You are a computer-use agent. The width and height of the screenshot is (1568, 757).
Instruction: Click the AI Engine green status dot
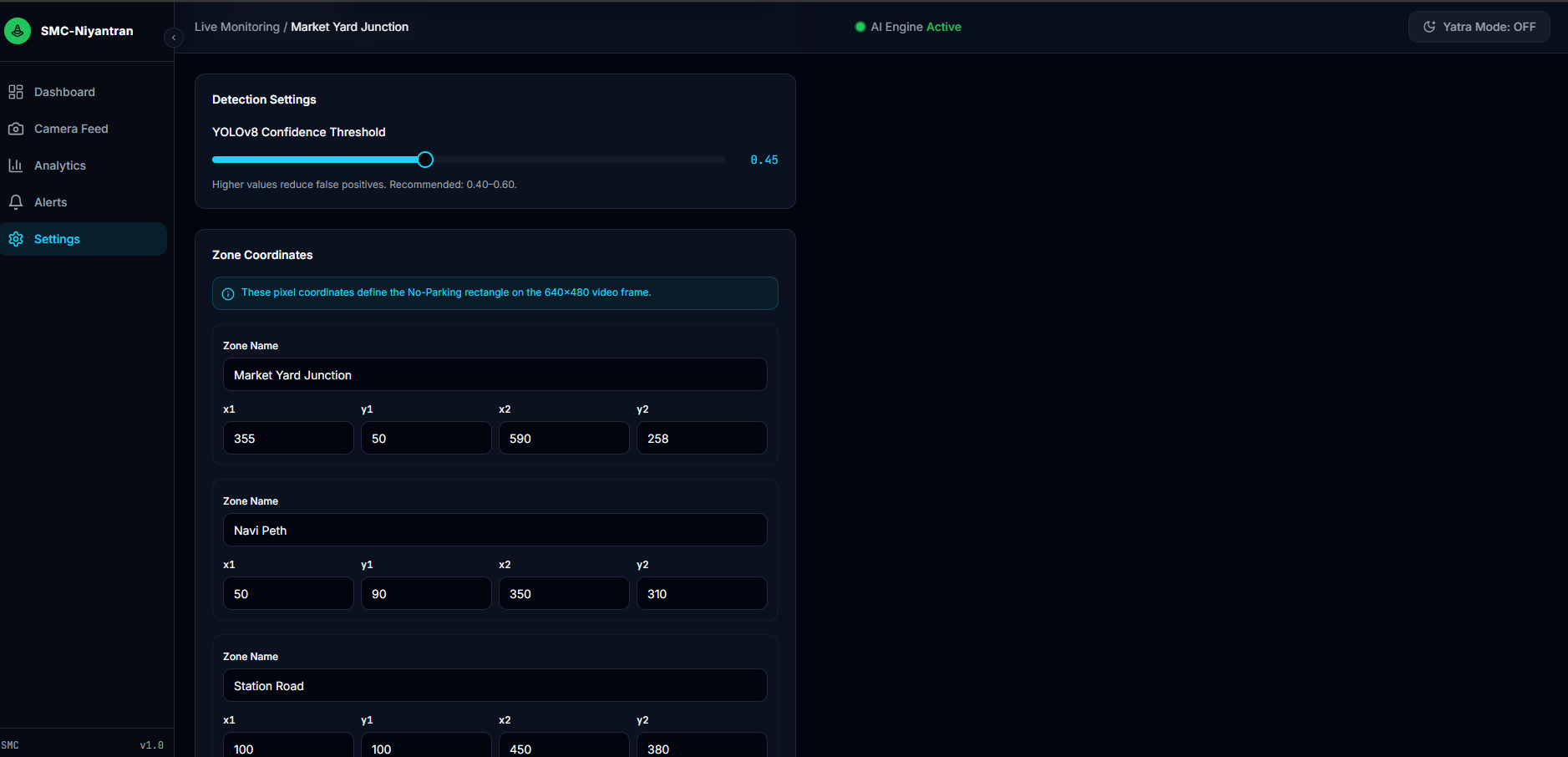860,27
